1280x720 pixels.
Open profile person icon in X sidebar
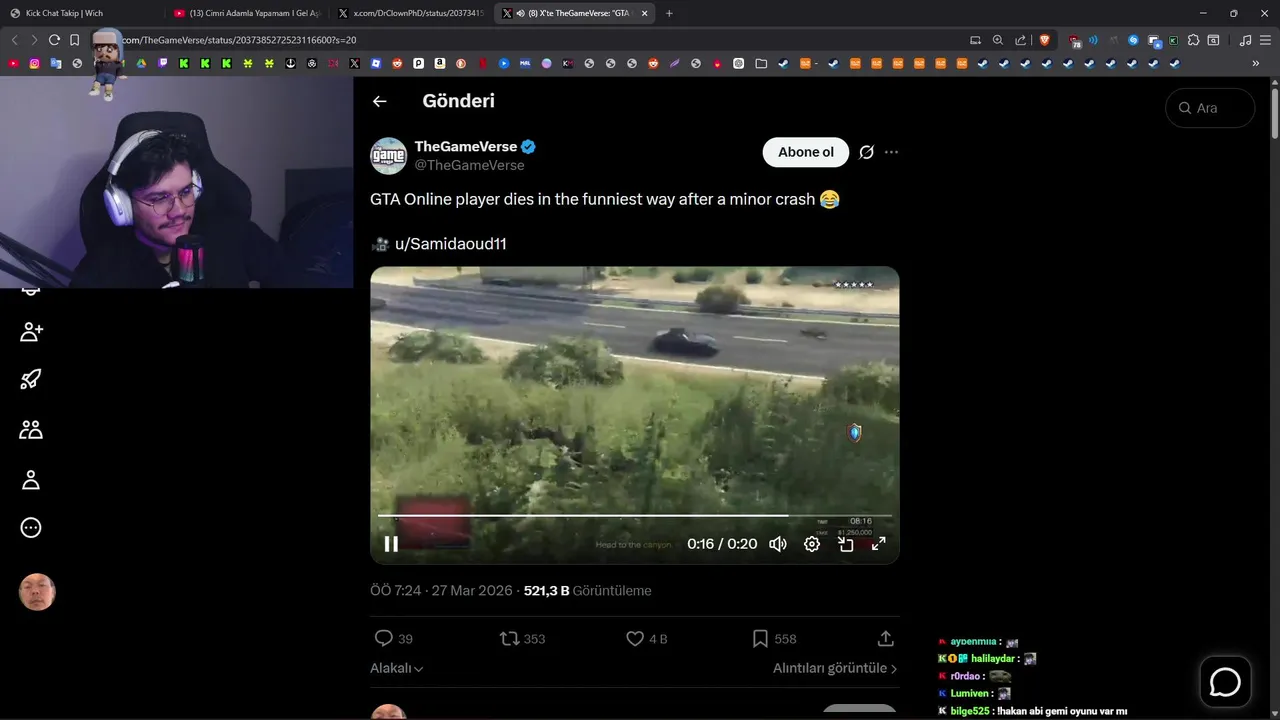tap(31, 480)
